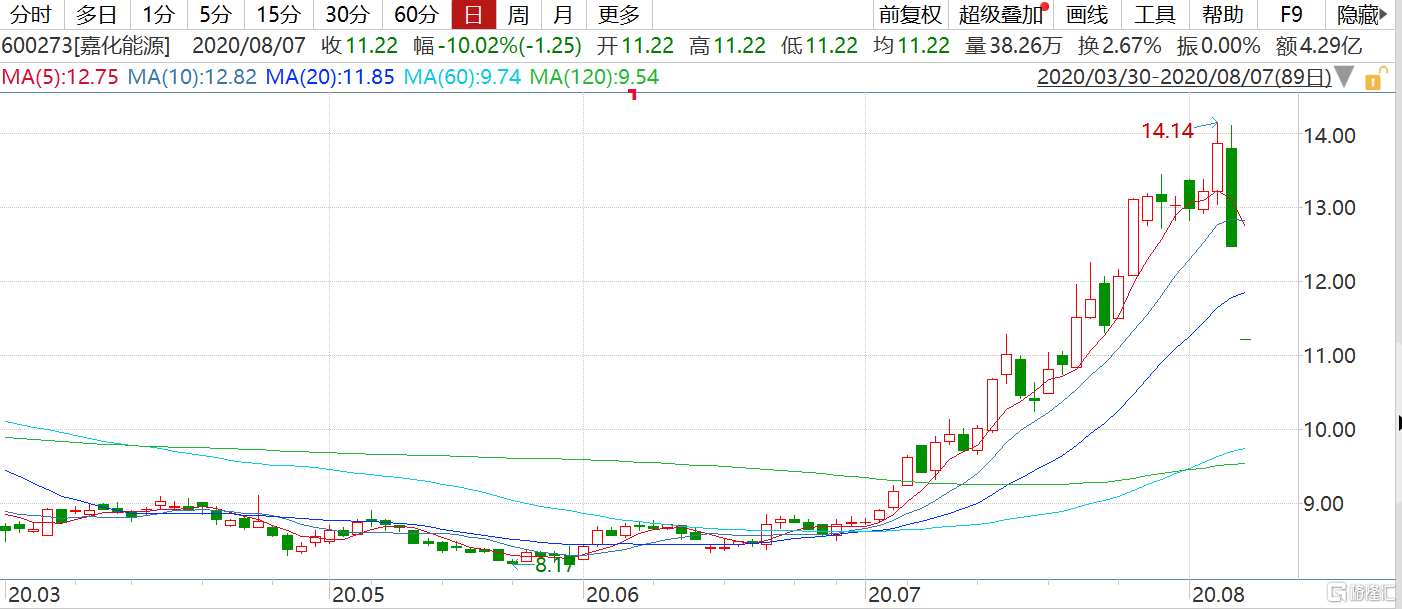Switch to the 月 monthly tab
Viewport: 1402px width, 609px height.
pos(564,14)
